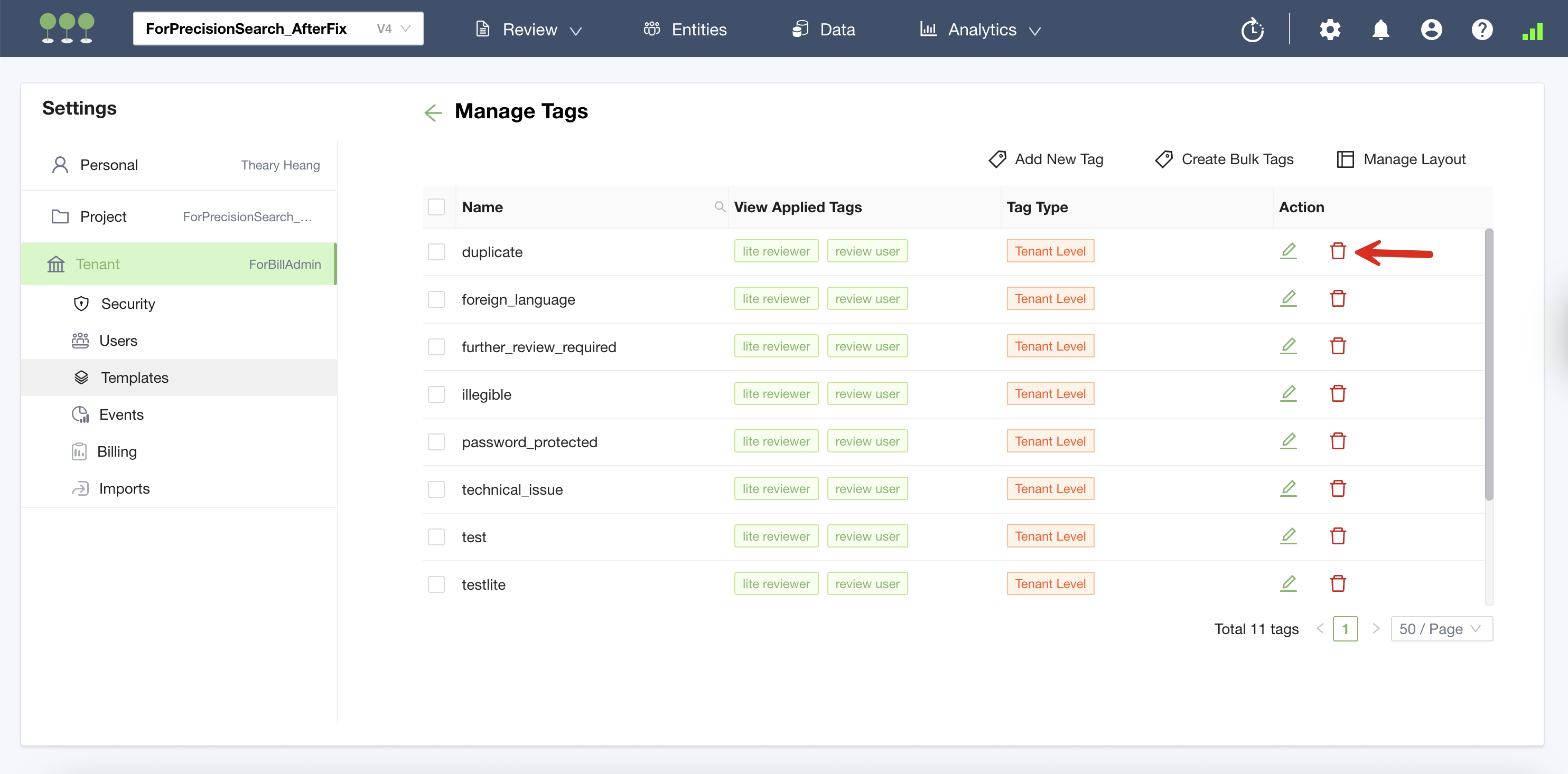The width and height of the screenshot is (1568, 774).
Task: Go to the Billing settings section
Action: click(117, 451)
